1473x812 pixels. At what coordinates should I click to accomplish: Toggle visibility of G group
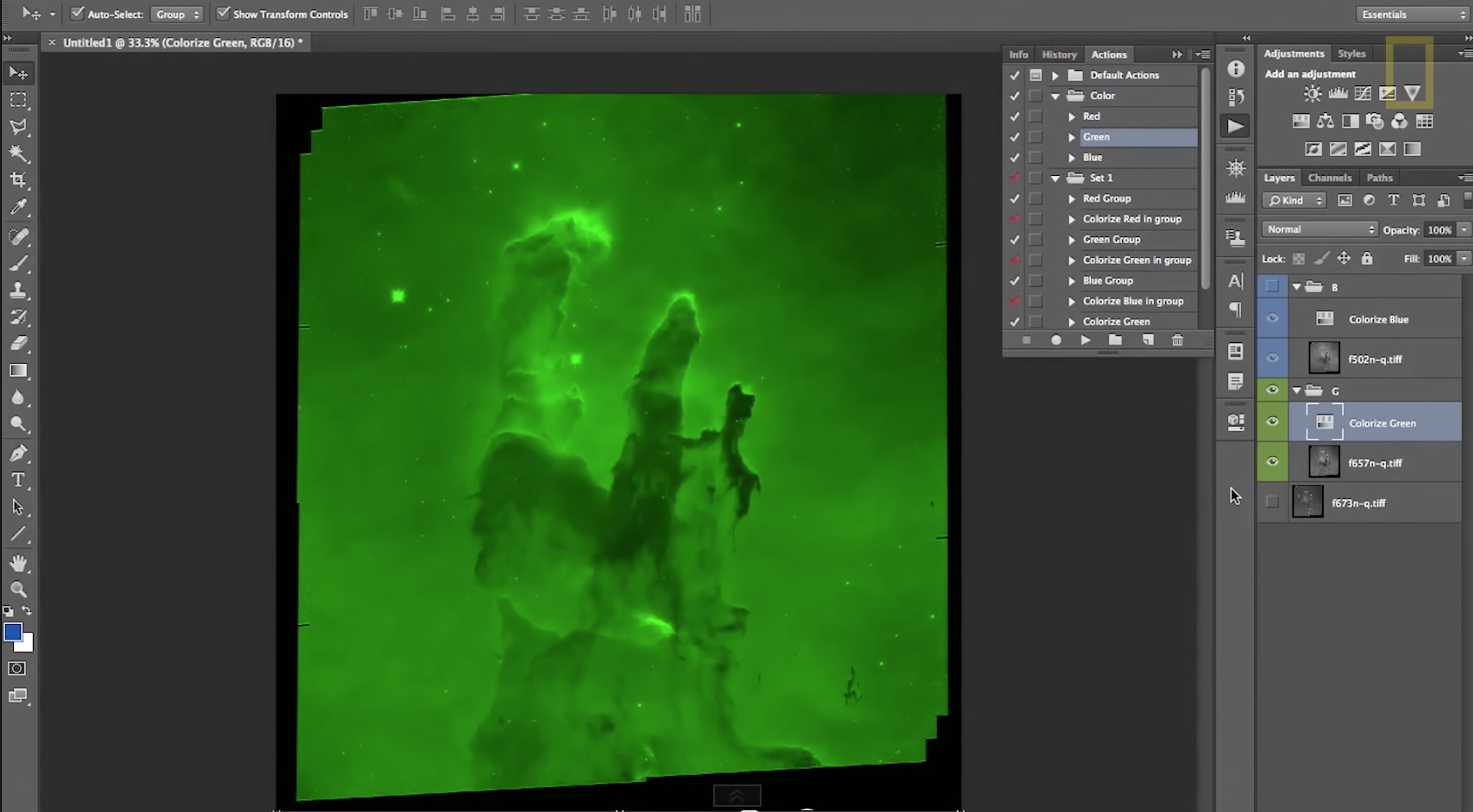(x=1272, y=390)
